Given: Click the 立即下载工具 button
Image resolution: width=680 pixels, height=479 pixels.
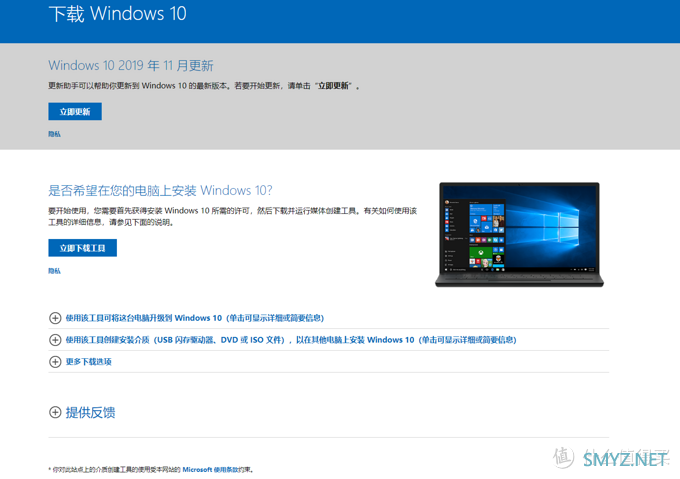Looking at the screenshot, I should point(82,248).
